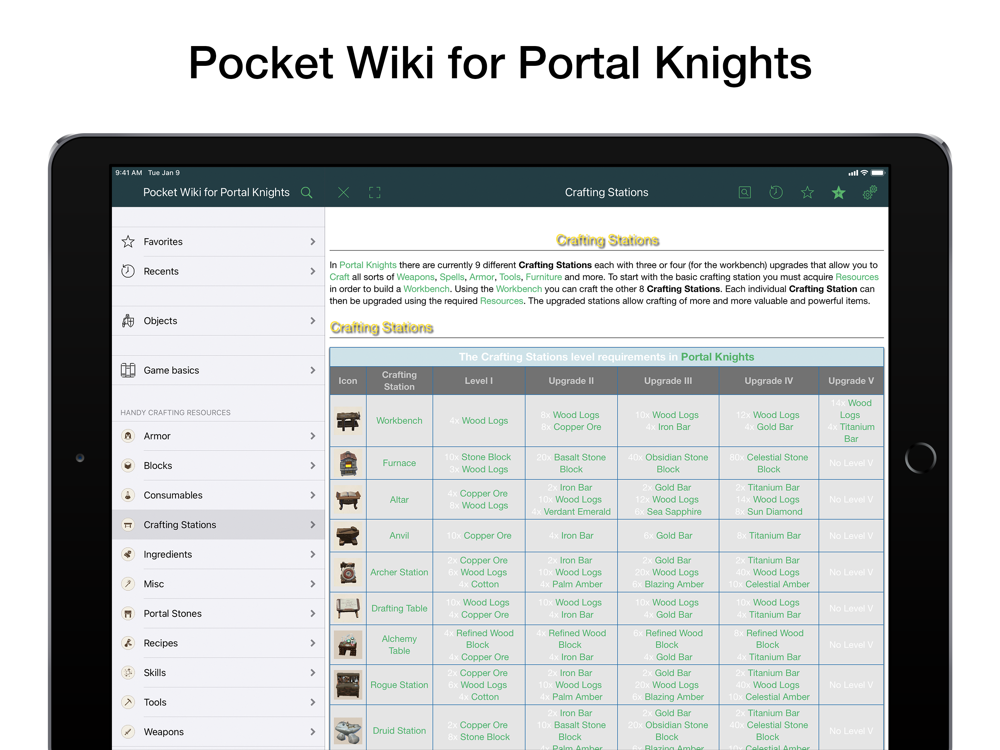Tap the outlined star to favorite page

(807, 192)
